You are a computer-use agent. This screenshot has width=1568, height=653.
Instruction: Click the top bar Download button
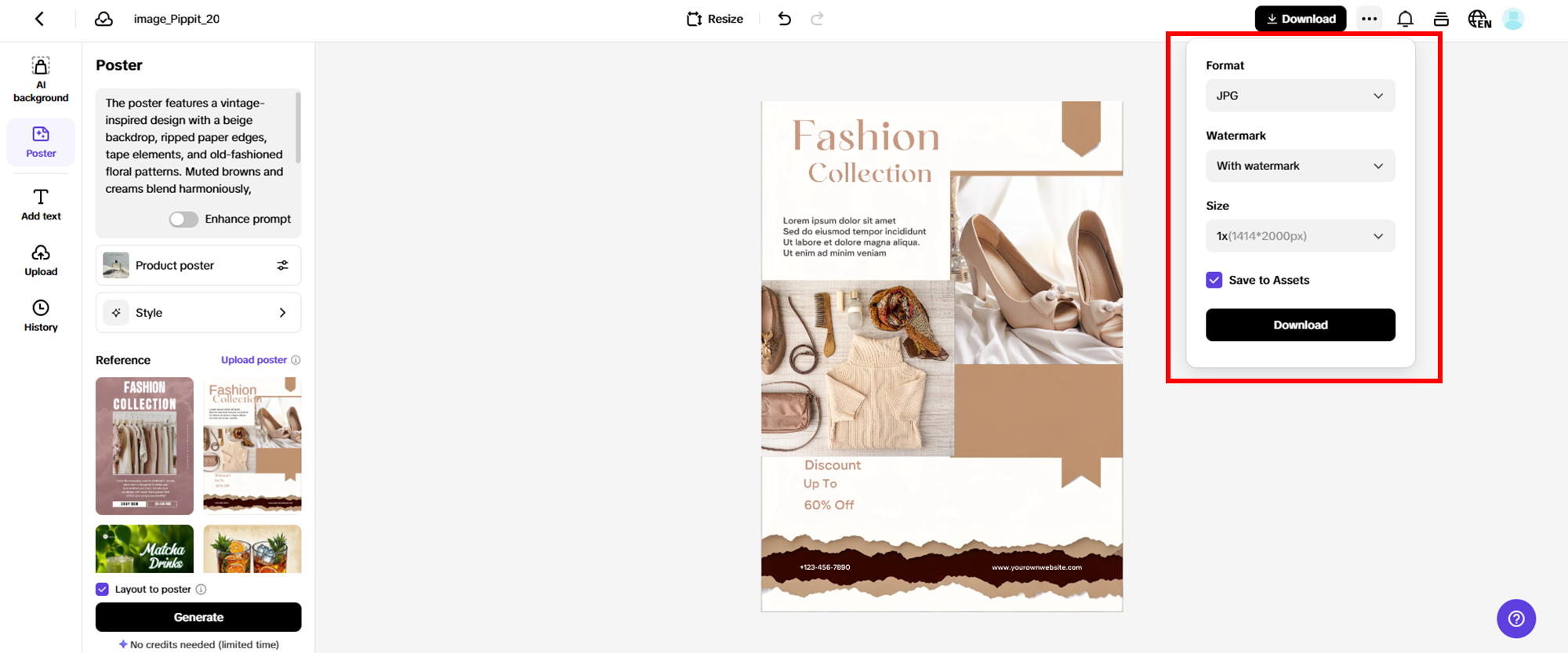point(1300,19)
